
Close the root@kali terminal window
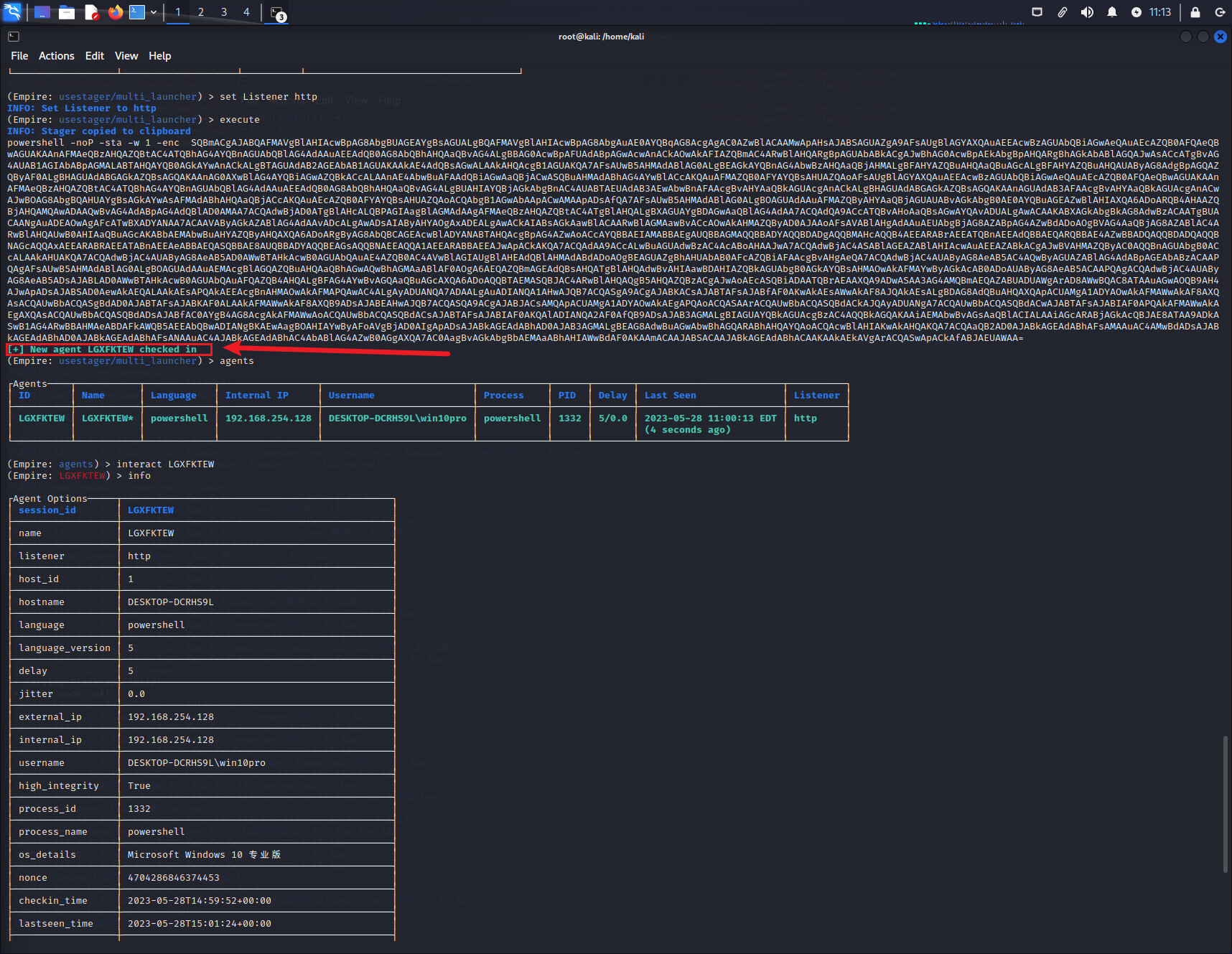[x=1221, y=37]
